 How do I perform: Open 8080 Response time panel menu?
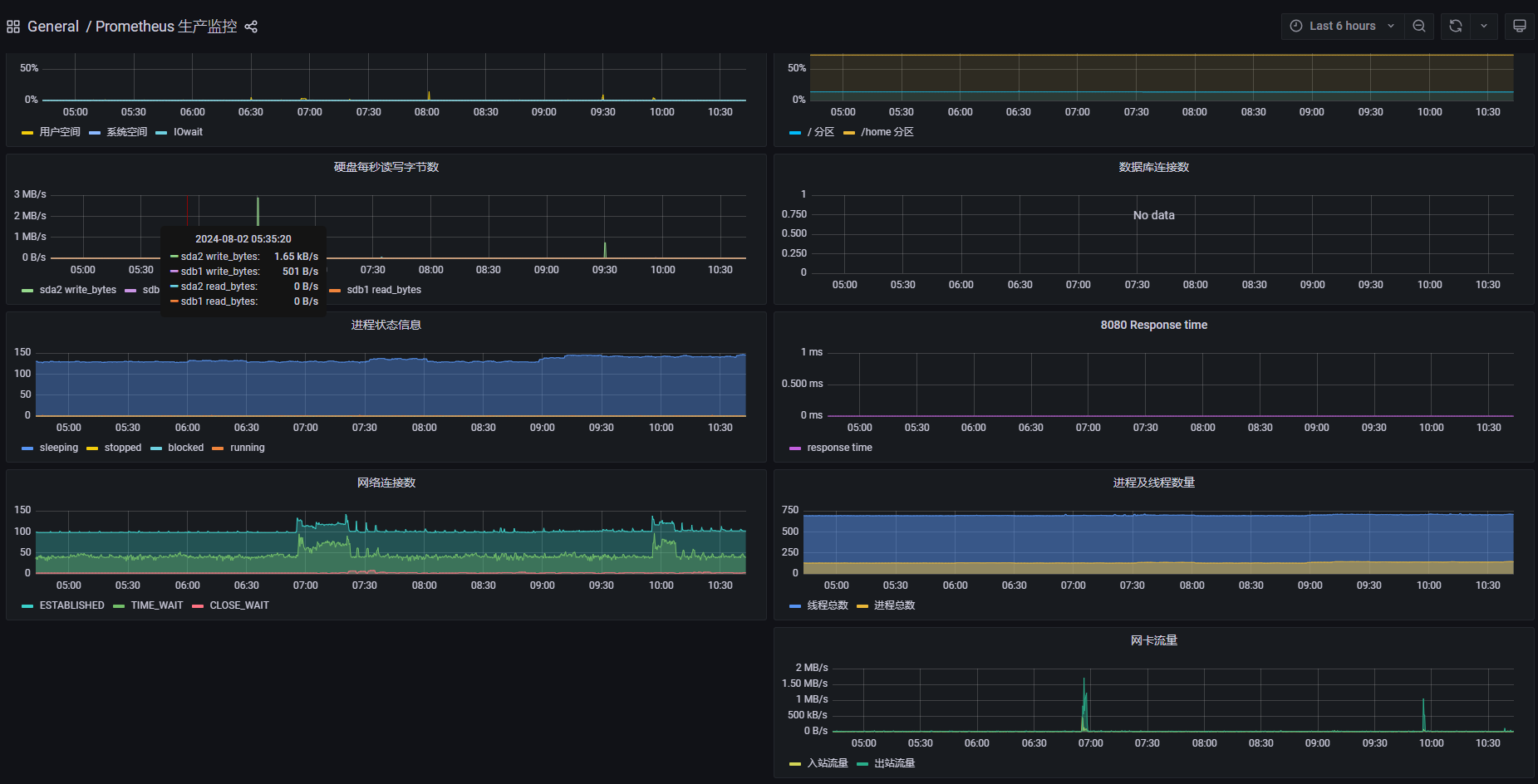pyautogui.click(x=1154, y=325)
